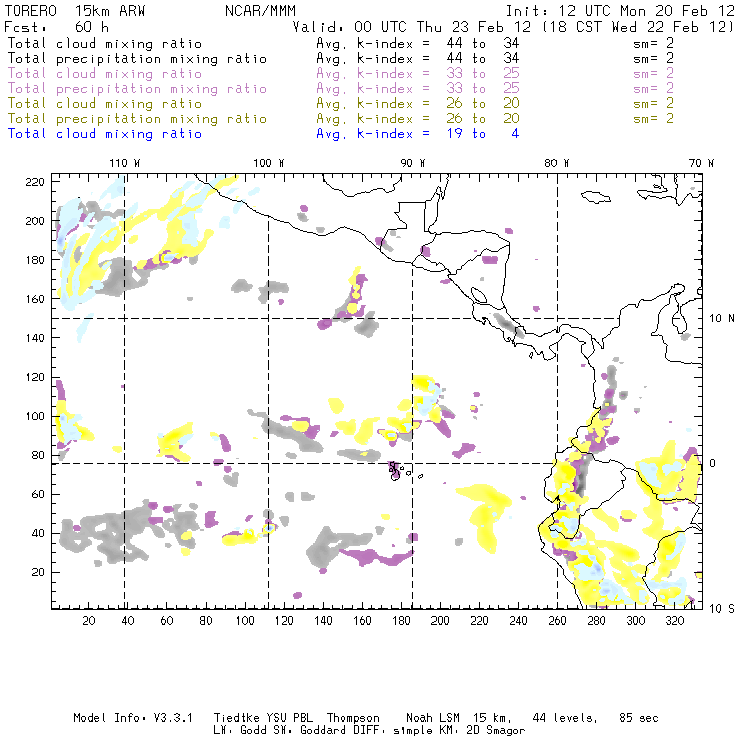Select '240' on the bottom horizontal axis
This screenshot has width=740, height=740.
pyautogui.click(x=518, y=621)
